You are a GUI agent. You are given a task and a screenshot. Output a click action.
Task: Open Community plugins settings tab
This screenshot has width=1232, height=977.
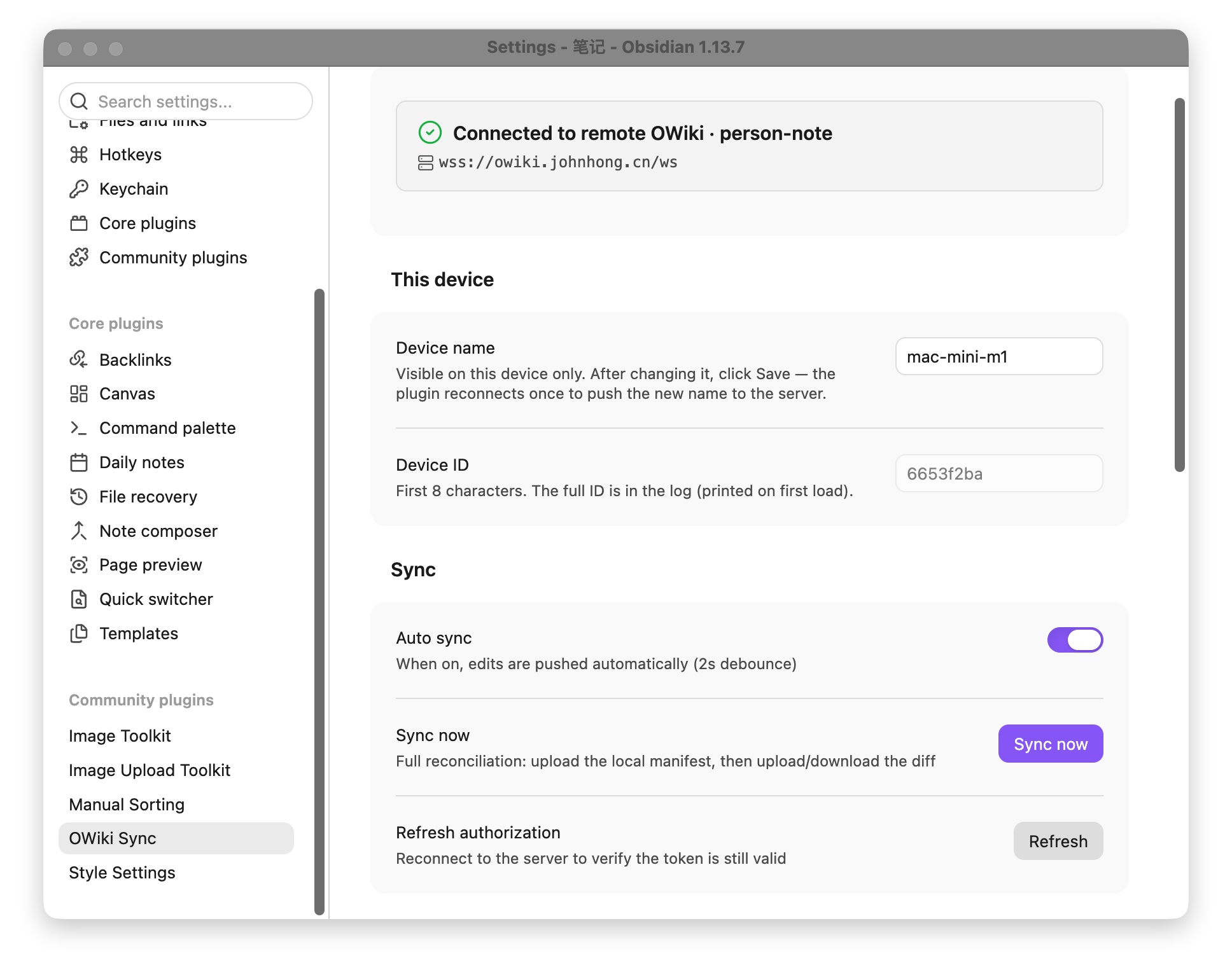point(176,258)
